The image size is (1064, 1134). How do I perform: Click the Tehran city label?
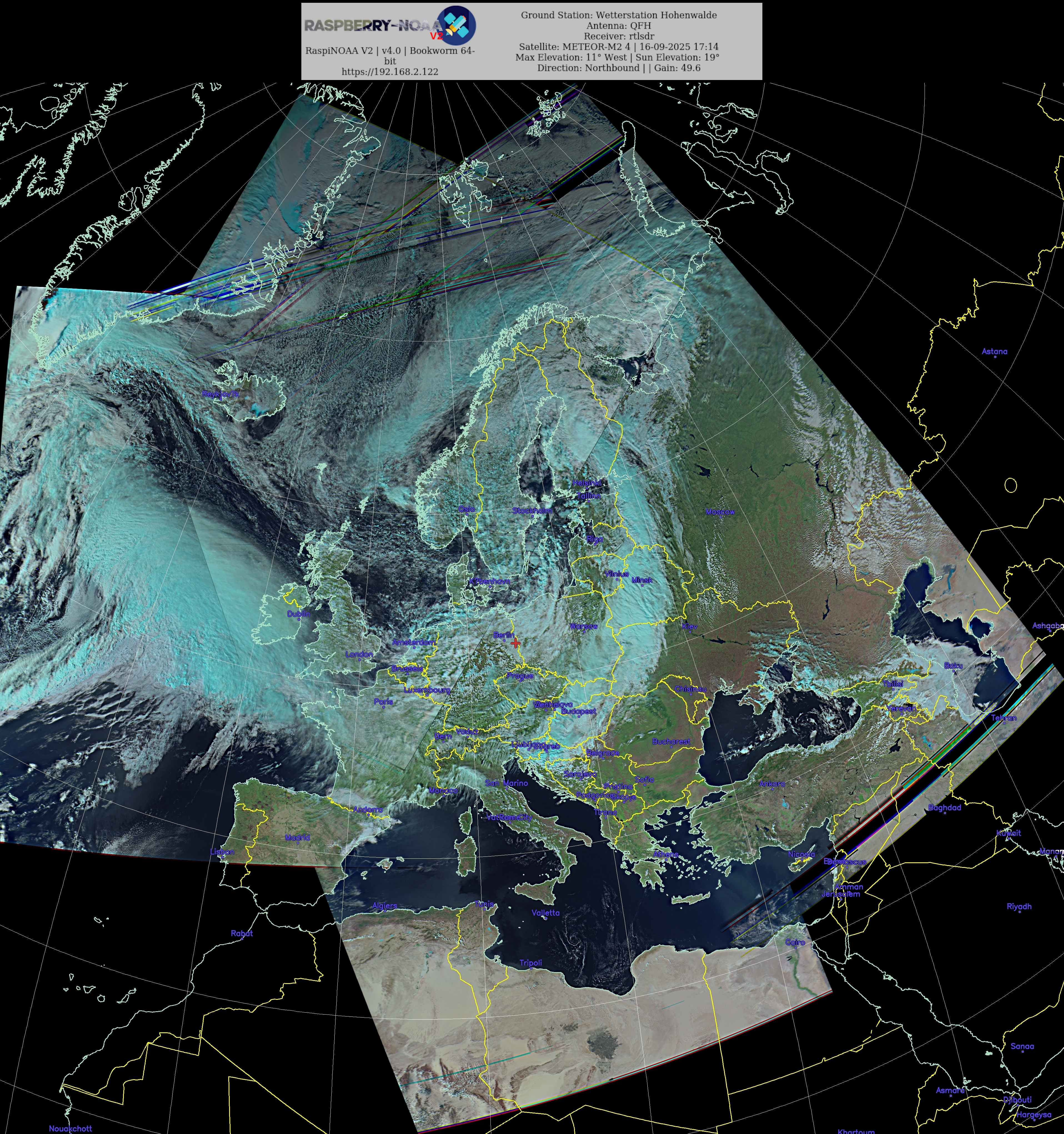1003,718
